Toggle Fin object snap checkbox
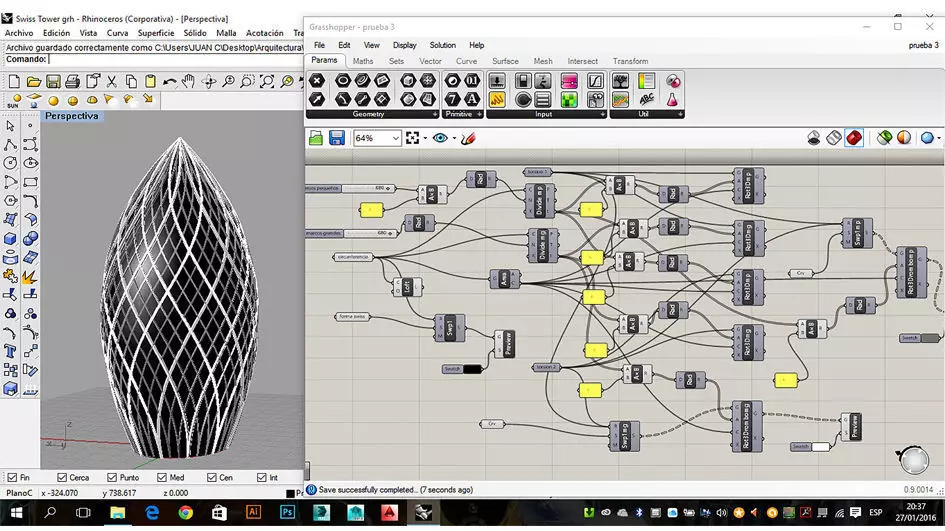Viewport: 945px width, 531px height. point(12,477)
